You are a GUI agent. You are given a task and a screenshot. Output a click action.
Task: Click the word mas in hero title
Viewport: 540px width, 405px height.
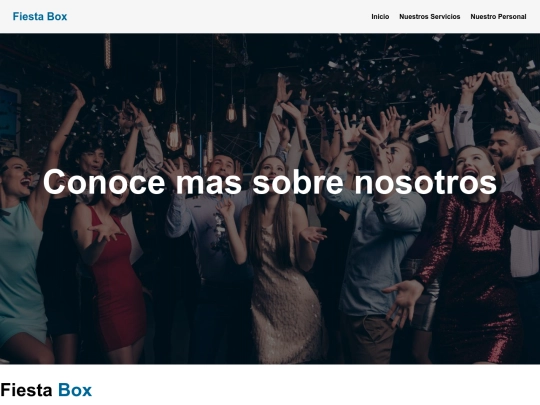[209, 182]
